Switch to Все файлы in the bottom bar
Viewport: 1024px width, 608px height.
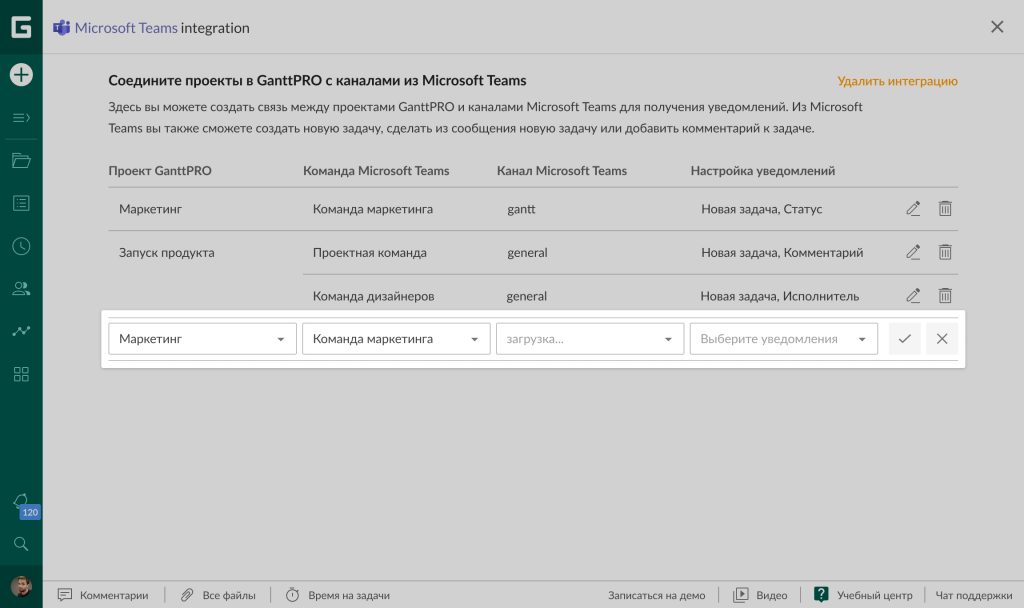218,595
